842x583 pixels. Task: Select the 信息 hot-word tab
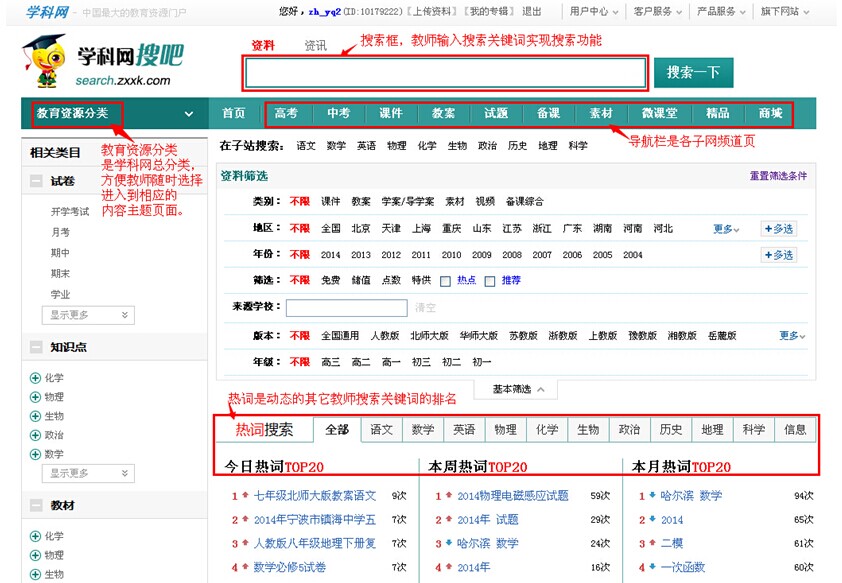click(x=795, y=430)
